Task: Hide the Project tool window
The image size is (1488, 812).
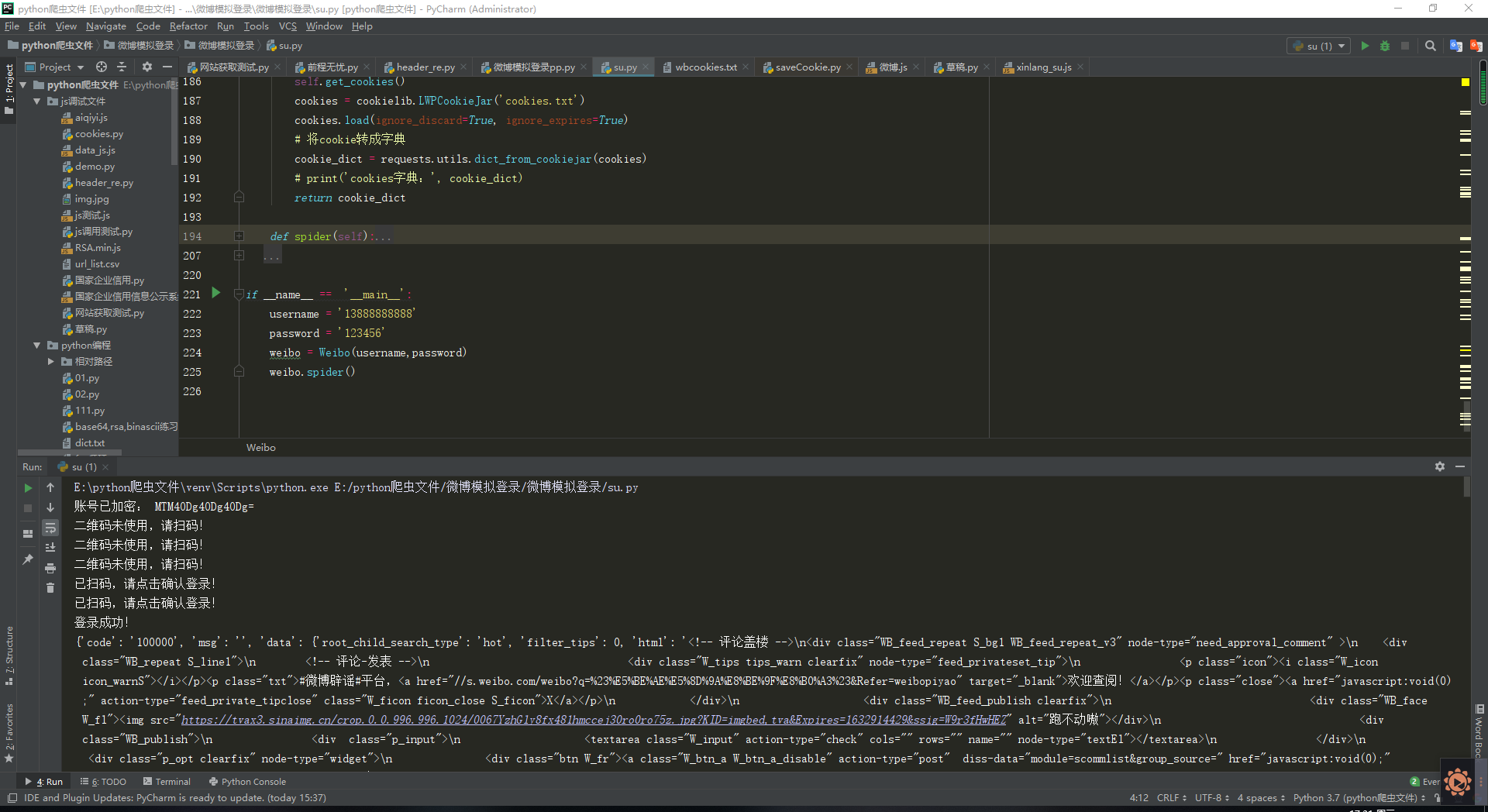Action: (x=167, y=67)
